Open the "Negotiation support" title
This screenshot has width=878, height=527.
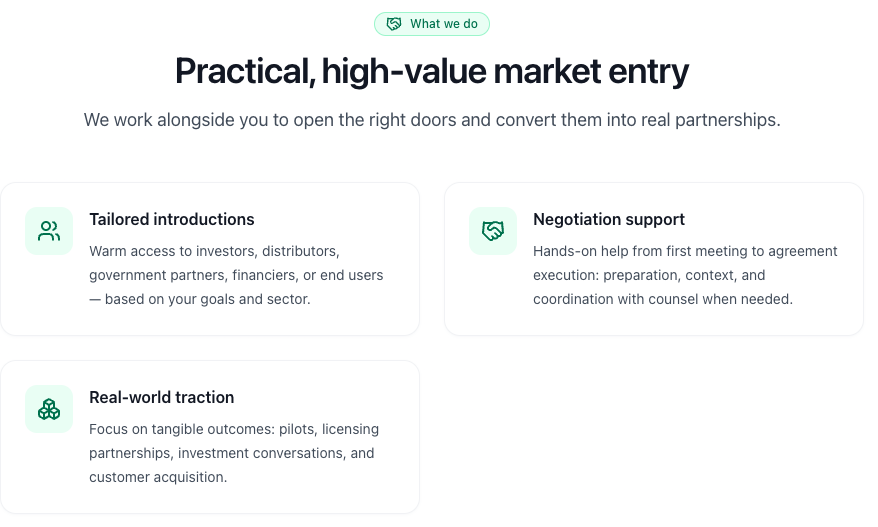point(609,219)
